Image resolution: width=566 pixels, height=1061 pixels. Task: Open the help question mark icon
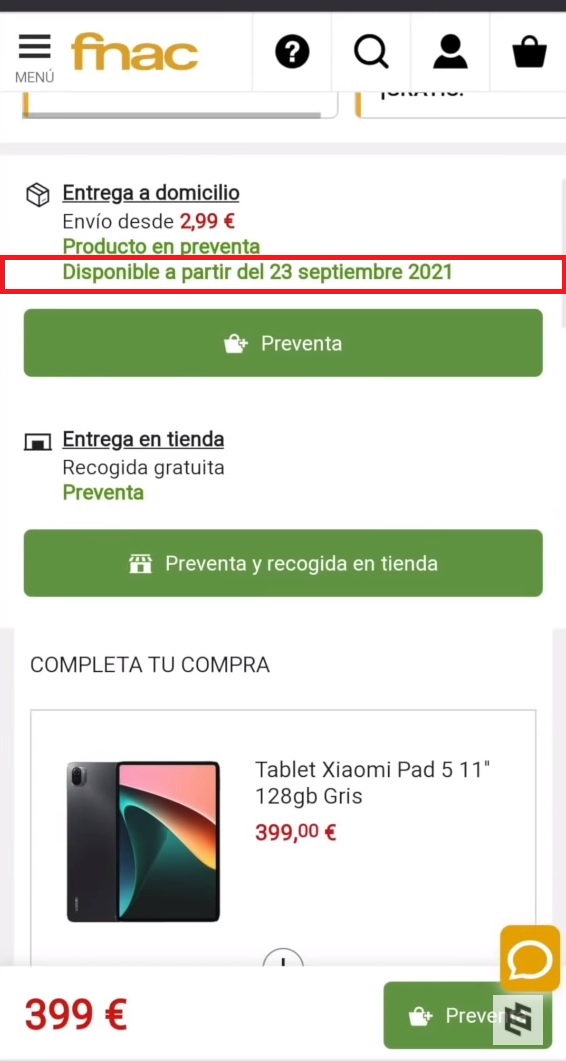pos(292,52)
